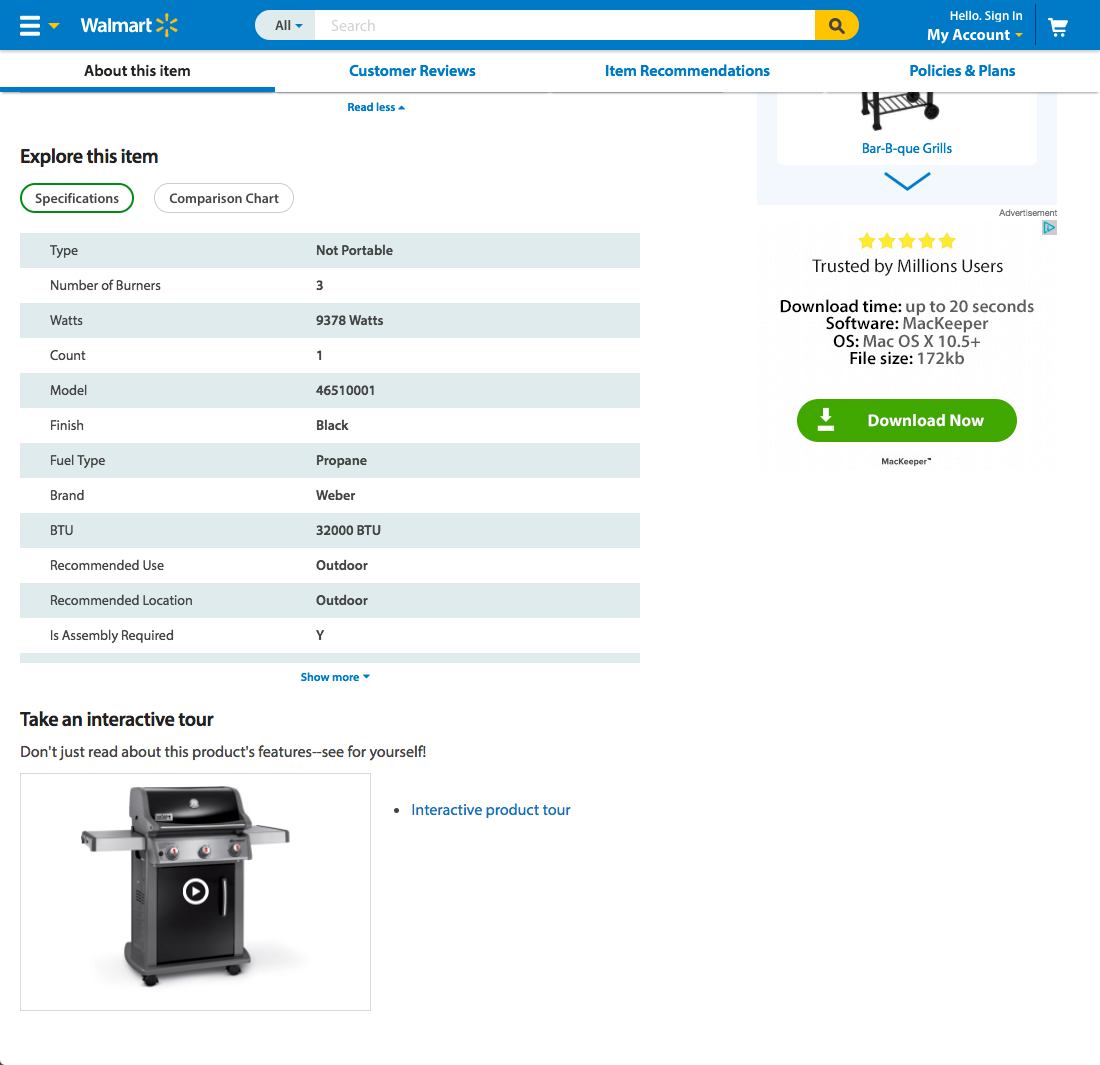This screenshot has height=1065, width=1100.
Task: Open the Comparison Chart
Action: point(223,198)
